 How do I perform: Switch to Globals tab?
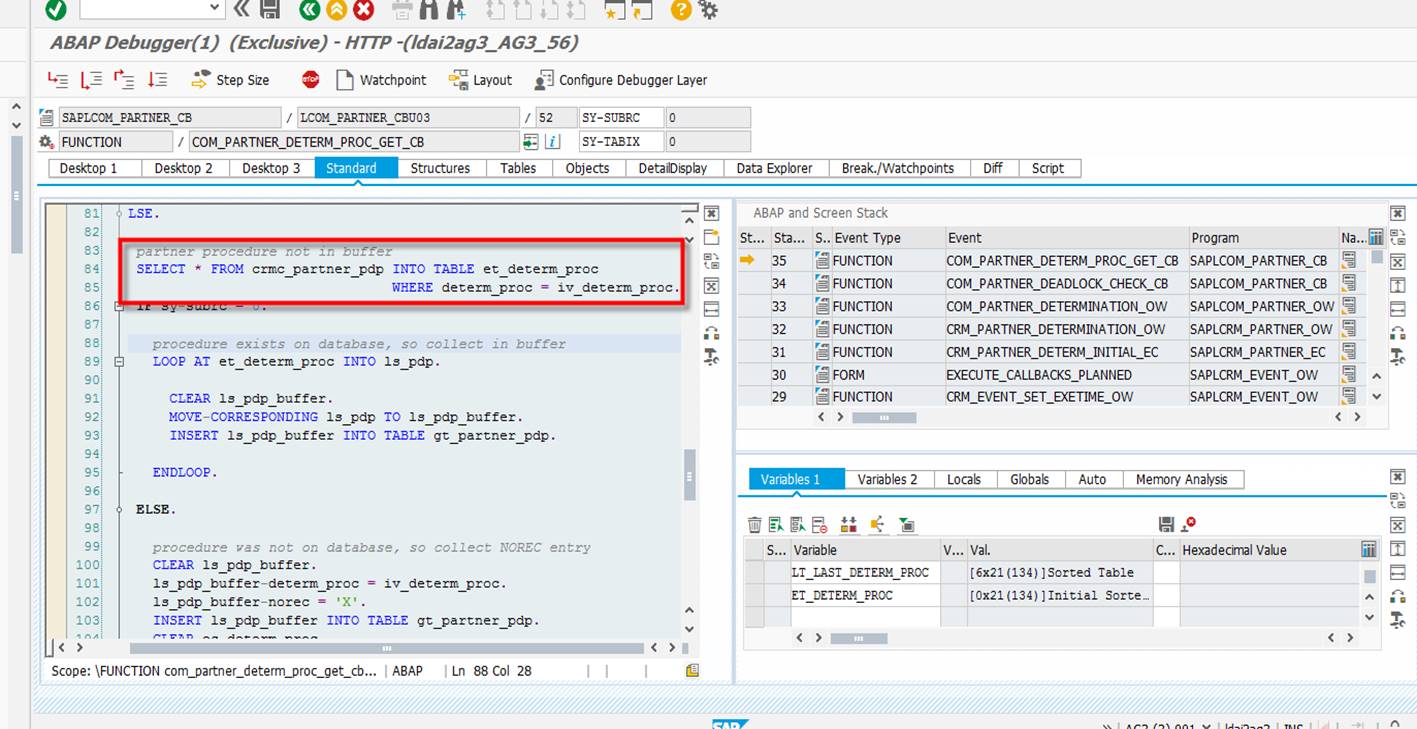[1029, 479]
